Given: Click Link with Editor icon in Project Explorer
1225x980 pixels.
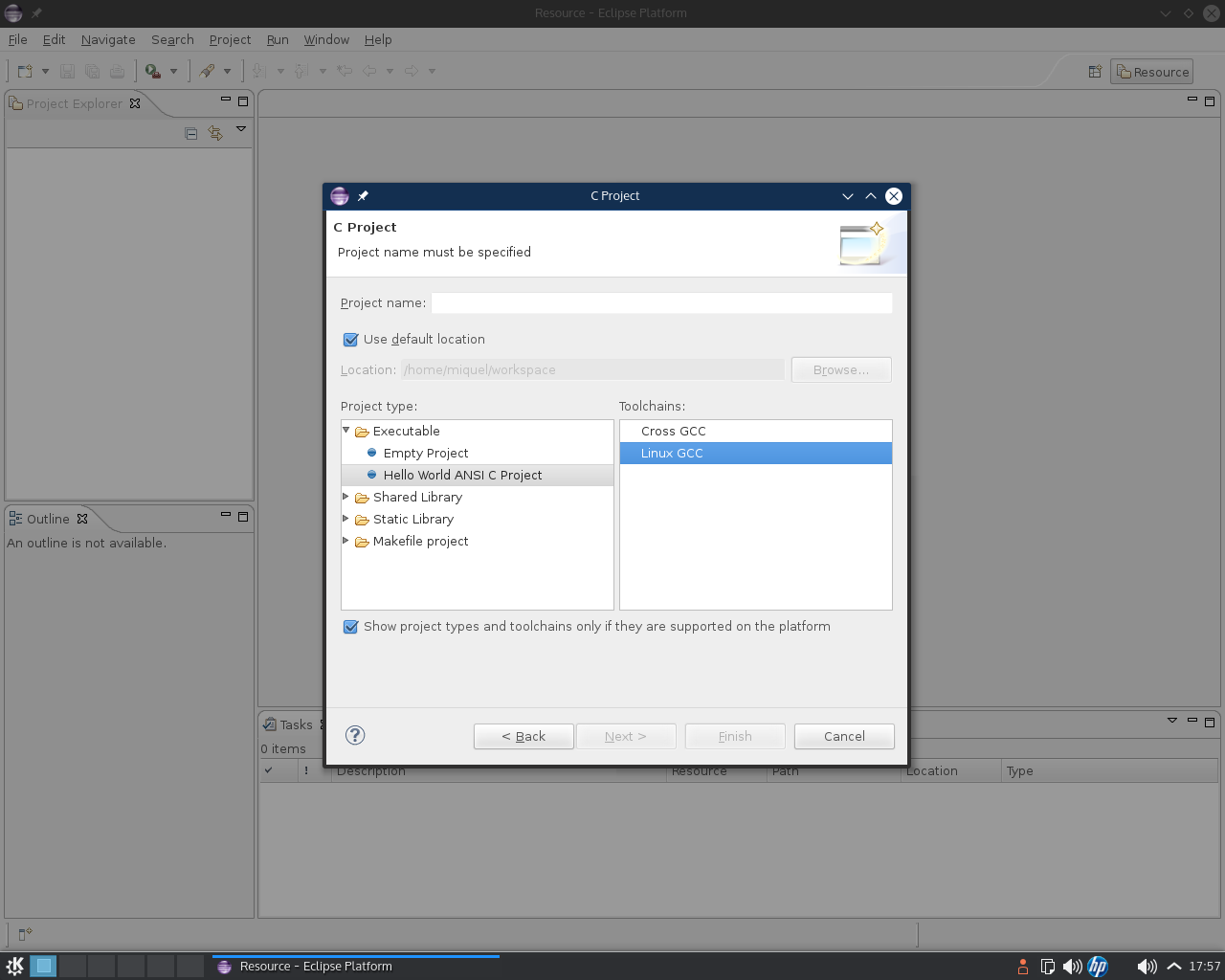Looking at the screenshot, I should (215, 133).
